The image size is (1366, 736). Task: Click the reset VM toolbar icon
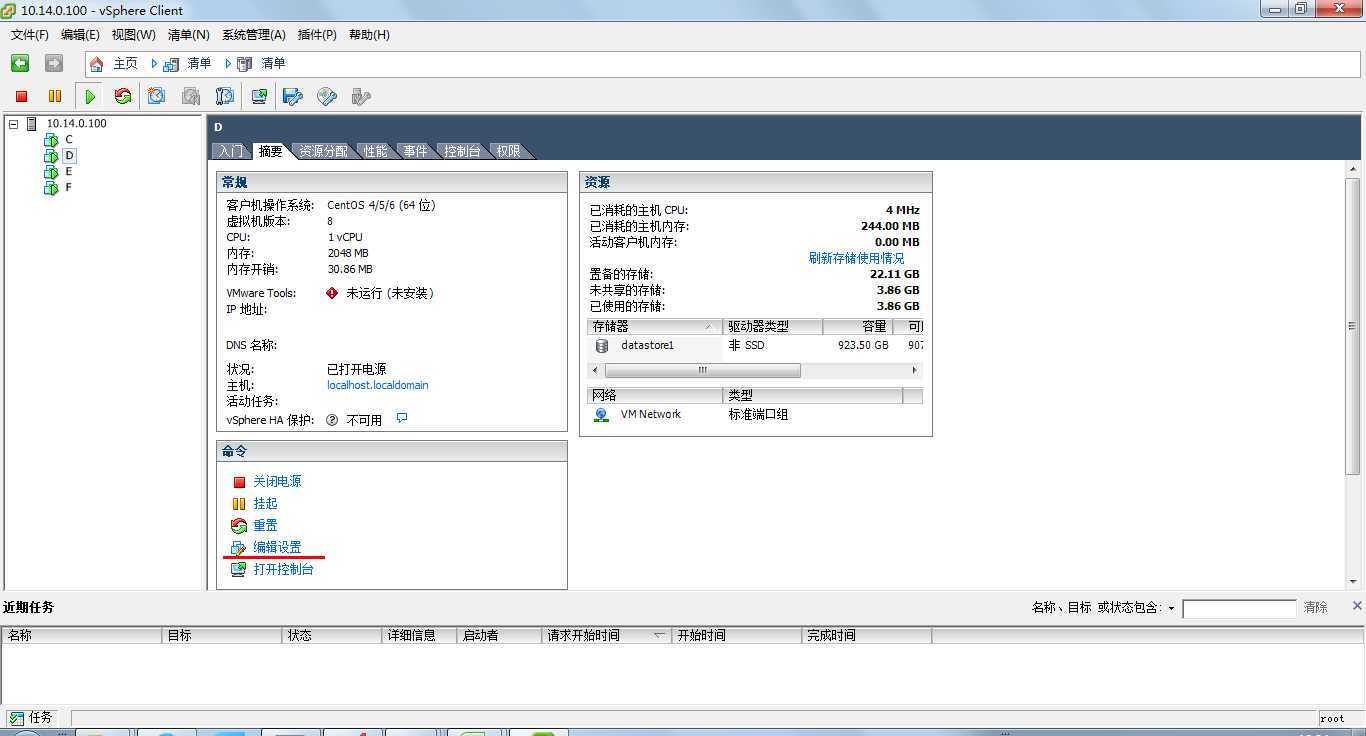click(123, 96)
